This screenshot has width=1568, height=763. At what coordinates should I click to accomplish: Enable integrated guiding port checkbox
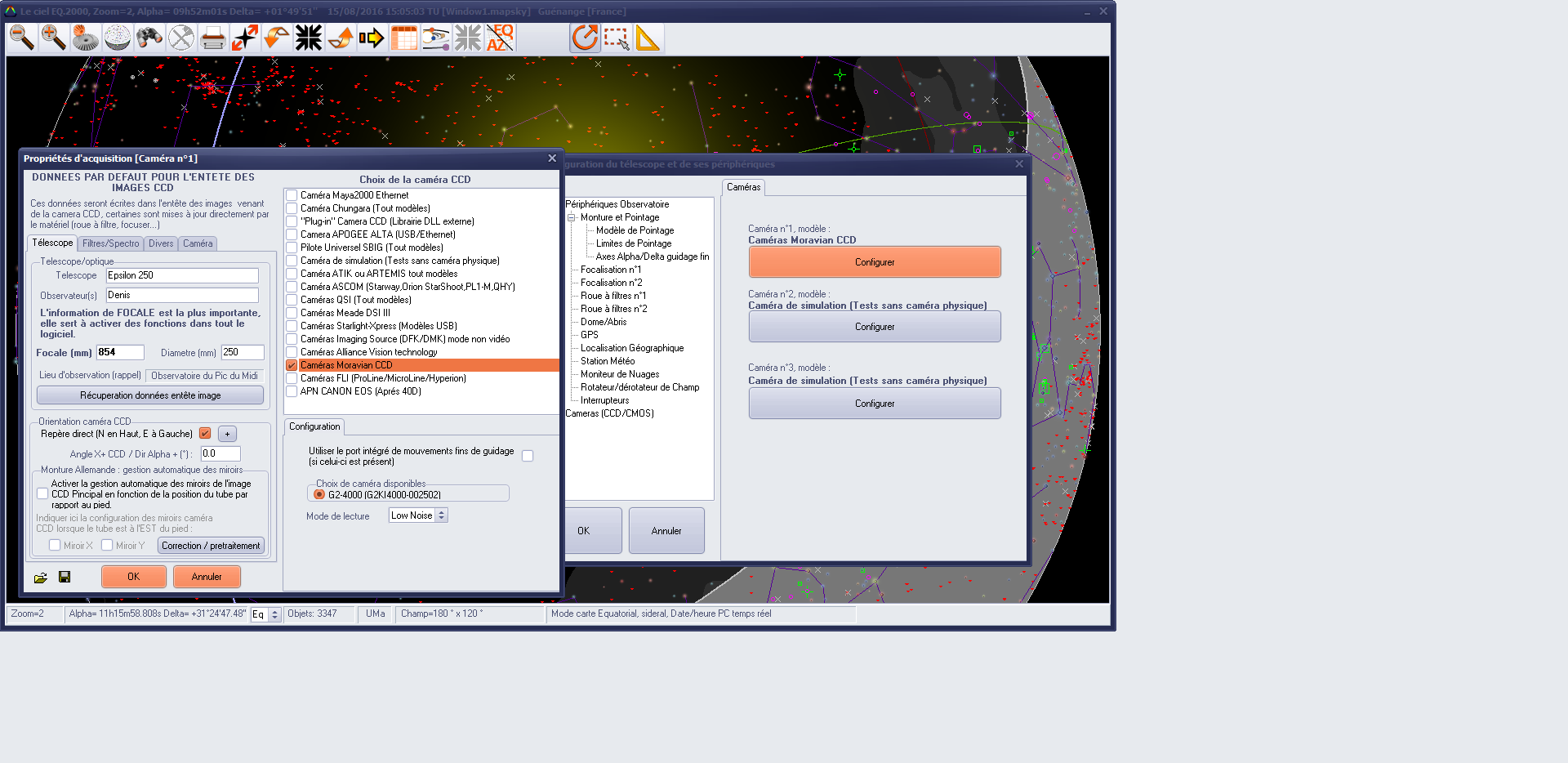click(528, 456)
